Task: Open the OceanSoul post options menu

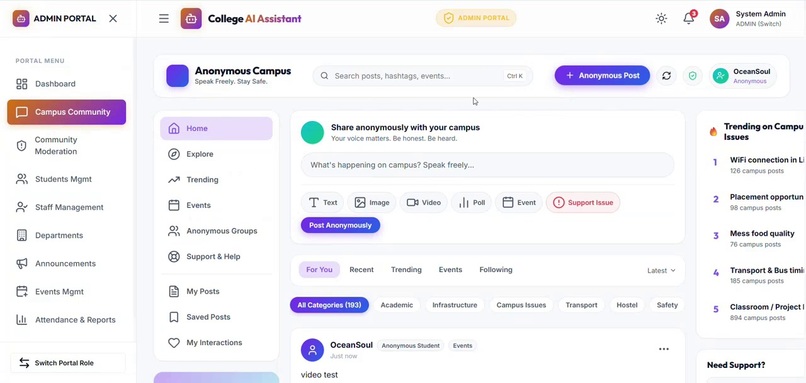Action: (x=664, y=349)
